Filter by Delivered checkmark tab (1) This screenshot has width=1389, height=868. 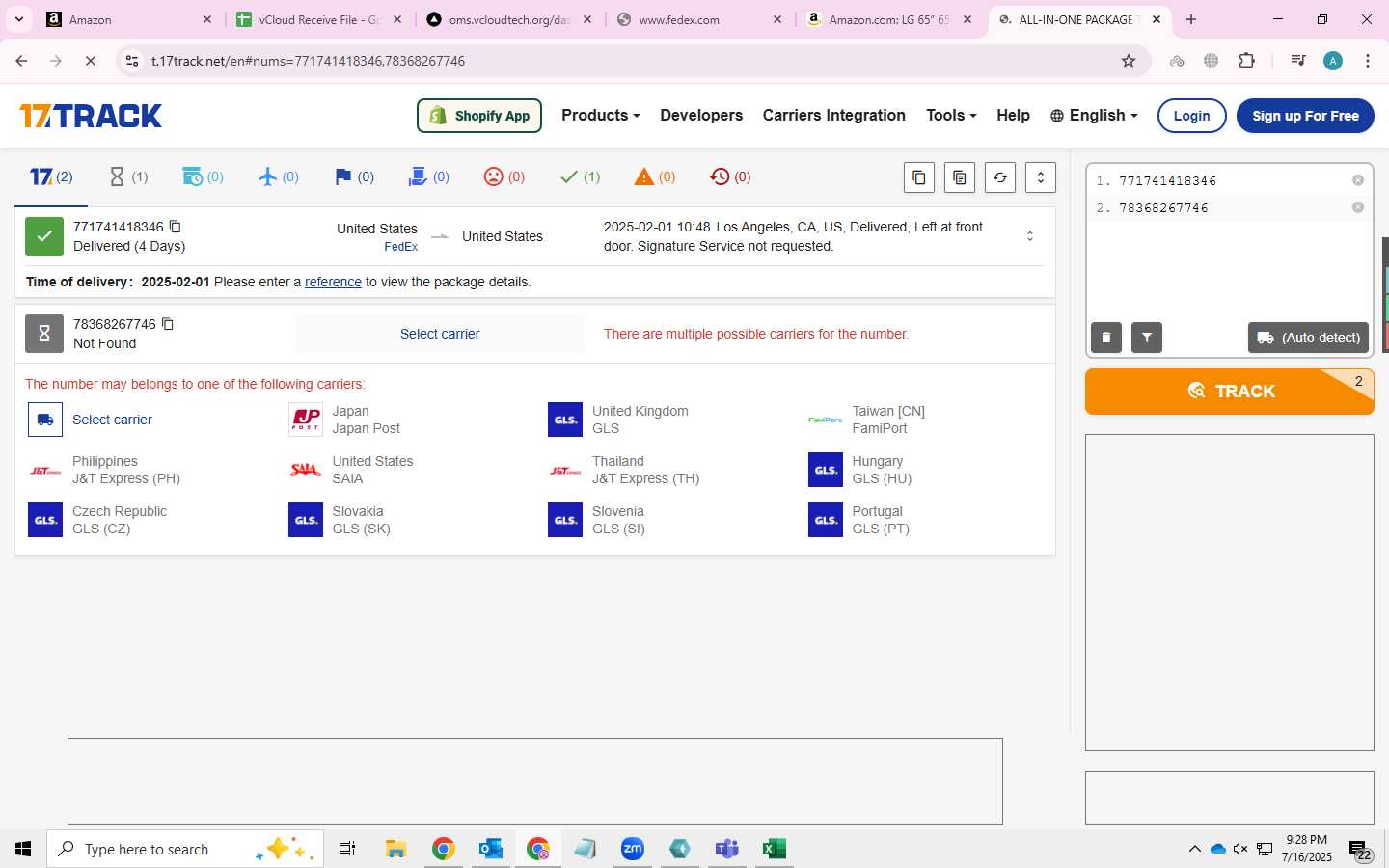tap(580, 176)
